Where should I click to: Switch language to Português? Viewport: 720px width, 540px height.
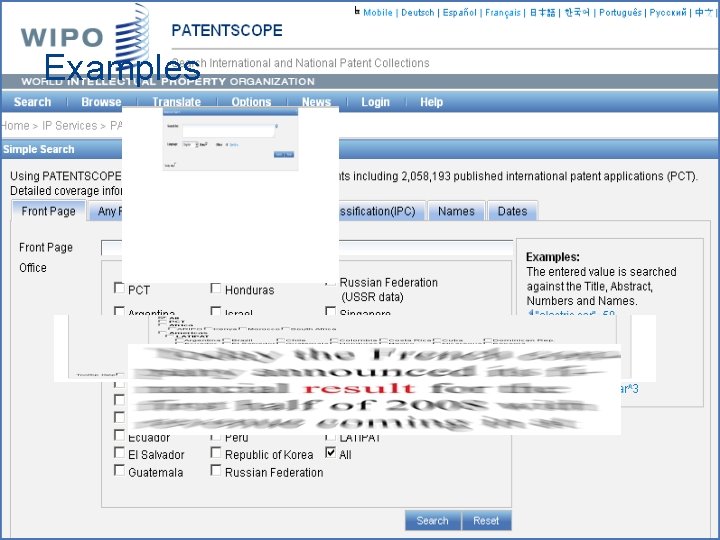click(x=620, y=13)
